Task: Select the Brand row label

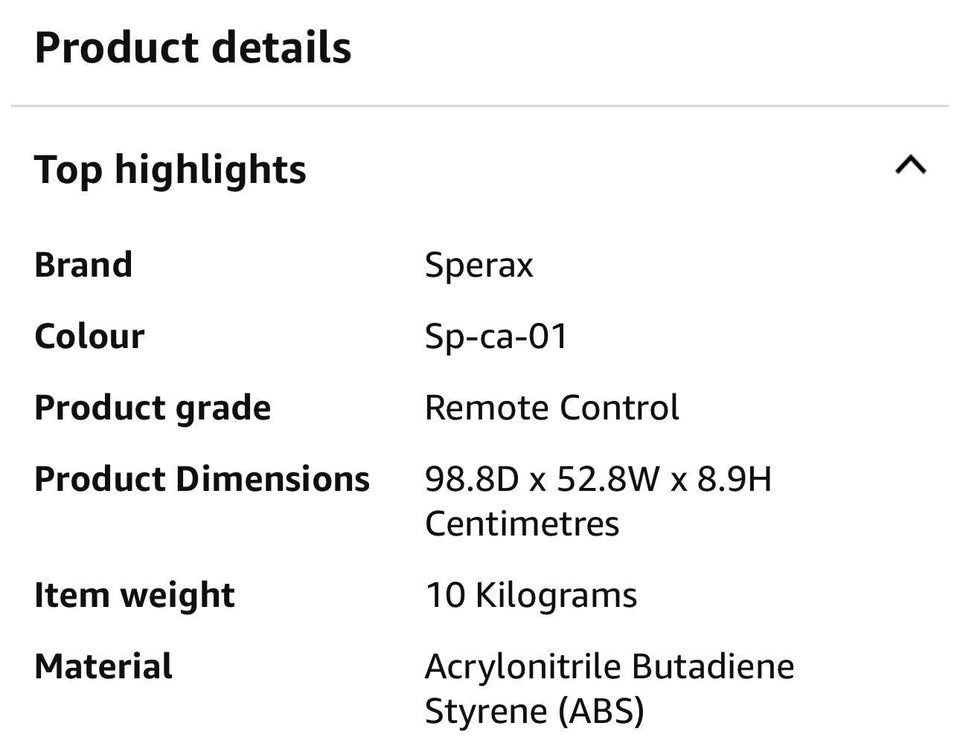Action: pyautogui.click(x=83, y=265)
